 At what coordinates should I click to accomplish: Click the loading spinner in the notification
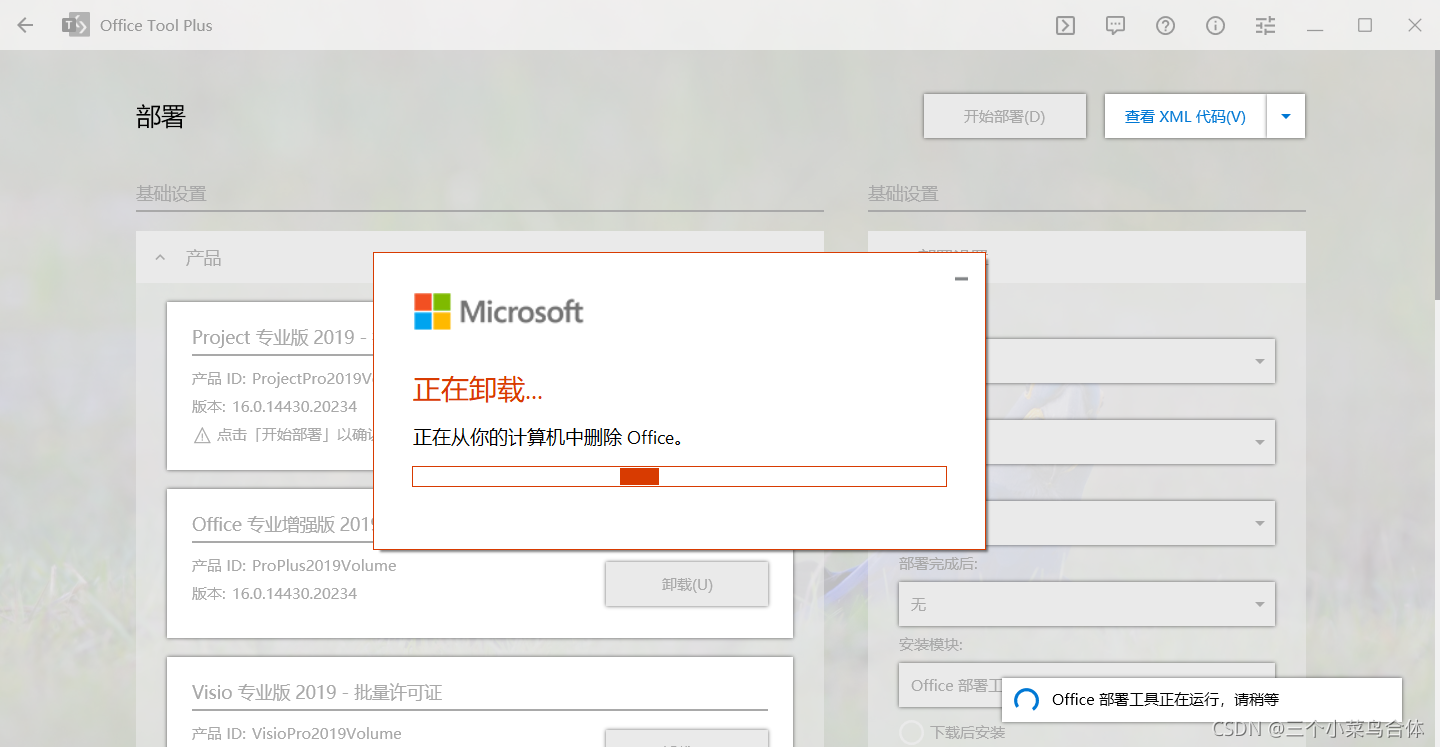pos(1025,700)
